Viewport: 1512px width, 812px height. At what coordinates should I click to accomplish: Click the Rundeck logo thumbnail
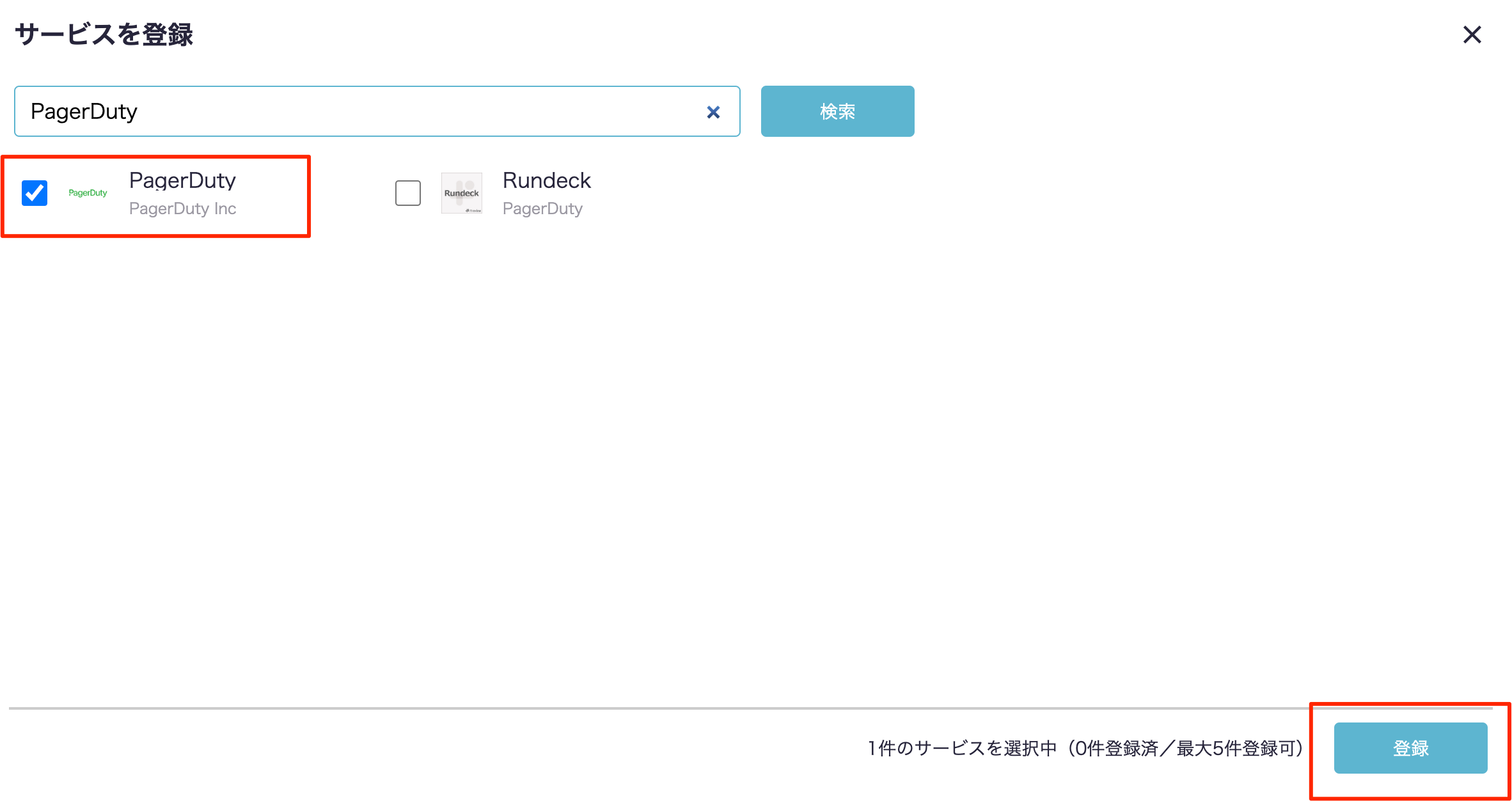[461, 193]
